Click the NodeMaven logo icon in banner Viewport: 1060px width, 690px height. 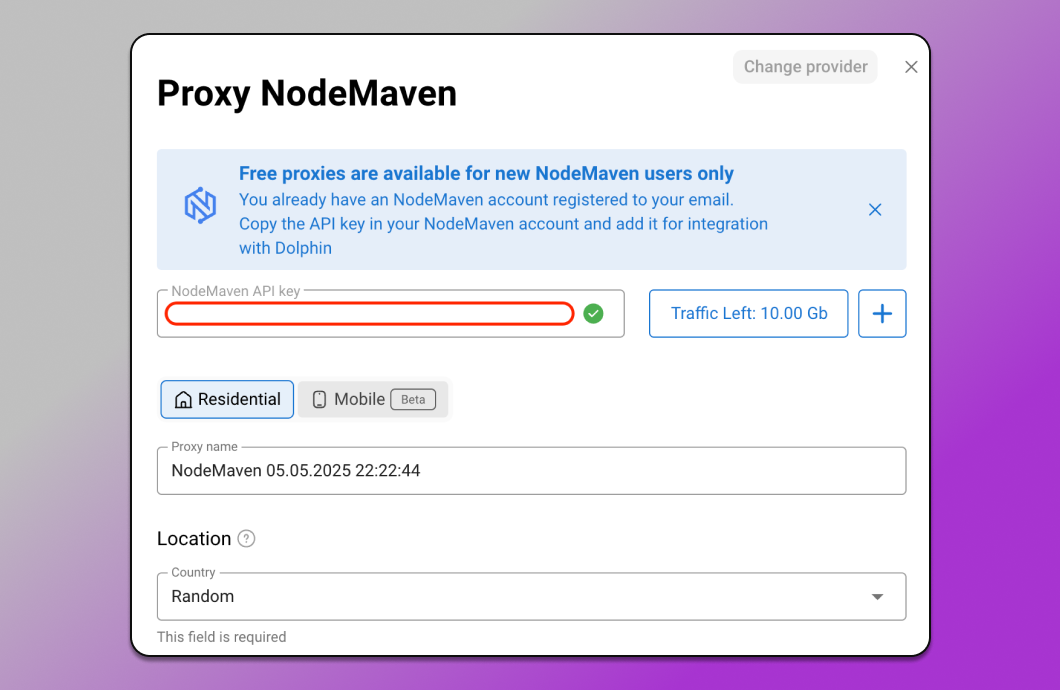pos(200,205)
